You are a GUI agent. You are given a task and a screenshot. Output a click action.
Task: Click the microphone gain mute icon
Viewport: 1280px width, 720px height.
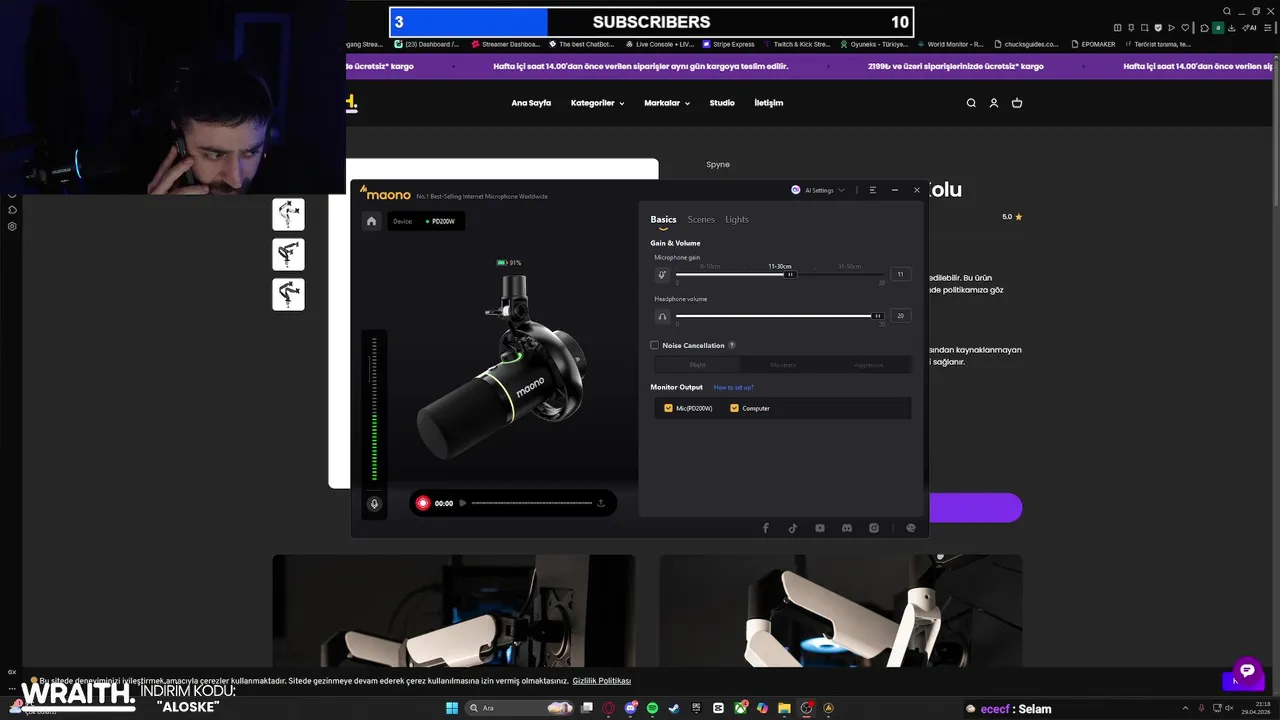[x=662, y=274]
